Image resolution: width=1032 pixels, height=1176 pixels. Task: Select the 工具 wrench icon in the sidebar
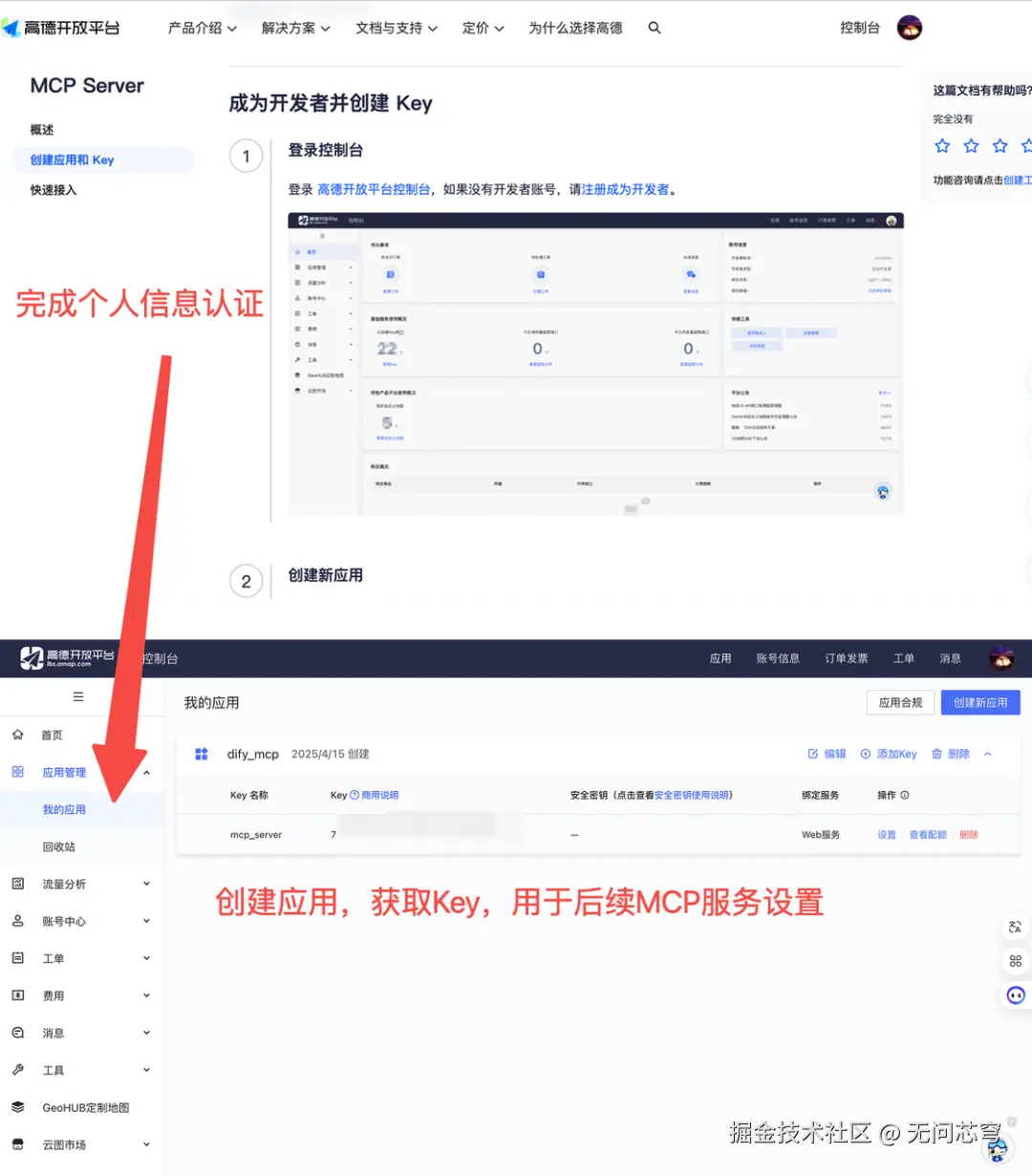click(x=16, y=1070)
